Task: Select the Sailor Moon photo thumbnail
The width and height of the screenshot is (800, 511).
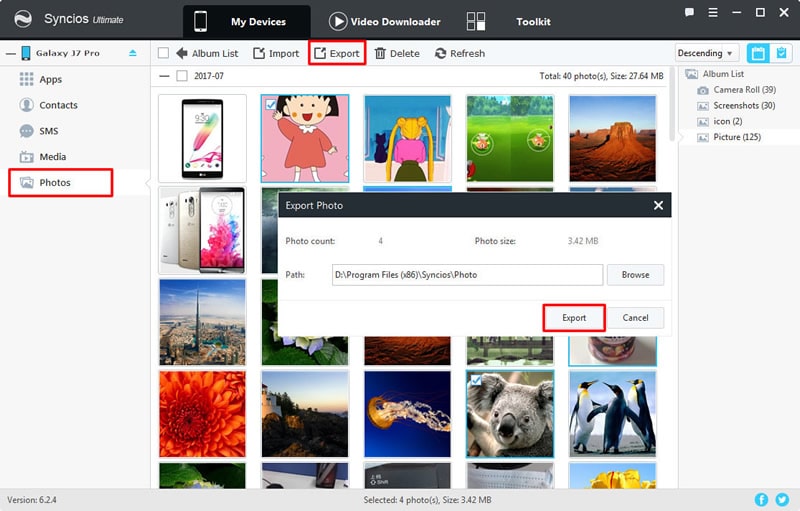Action: pos(407,138)
